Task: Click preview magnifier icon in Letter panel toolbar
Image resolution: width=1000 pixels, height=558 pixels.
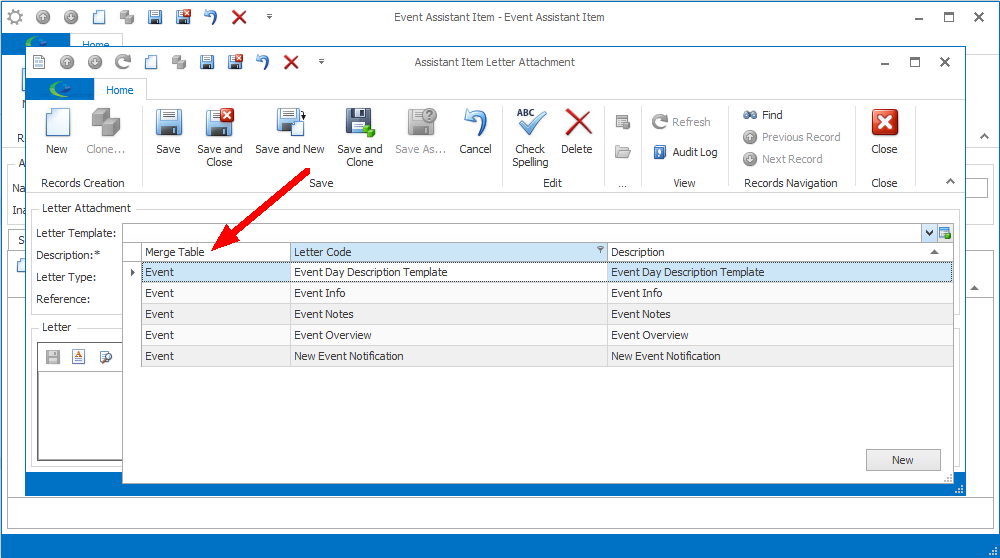Action: 105,357
